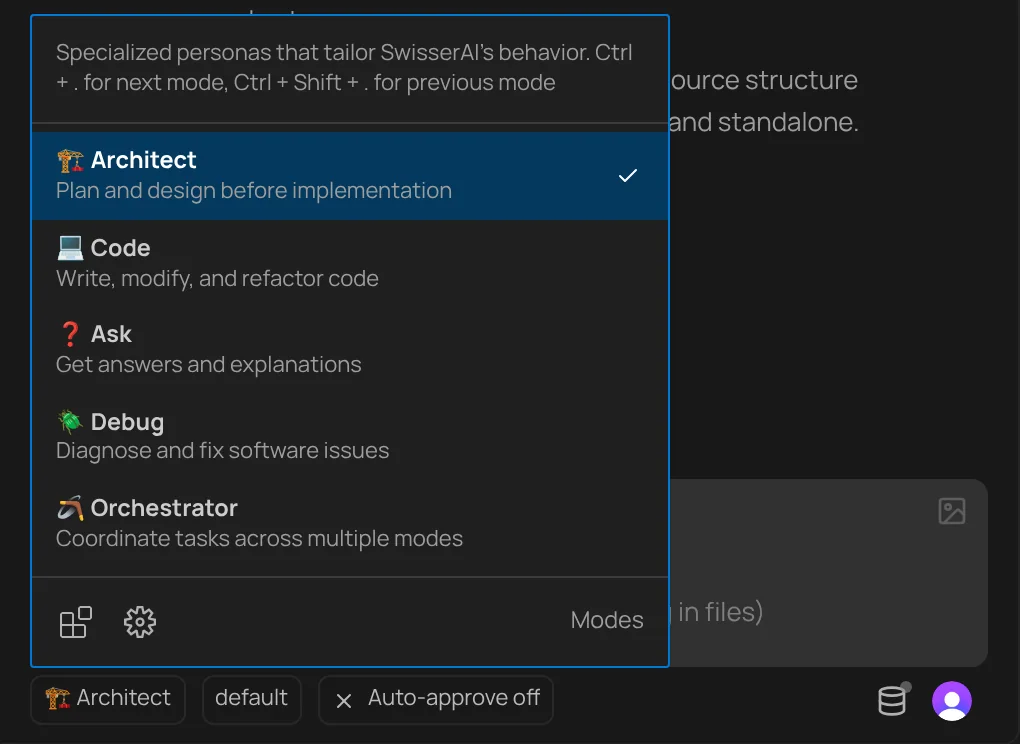
Task: Open mode settings gear icon
Action: click(140, 622)
